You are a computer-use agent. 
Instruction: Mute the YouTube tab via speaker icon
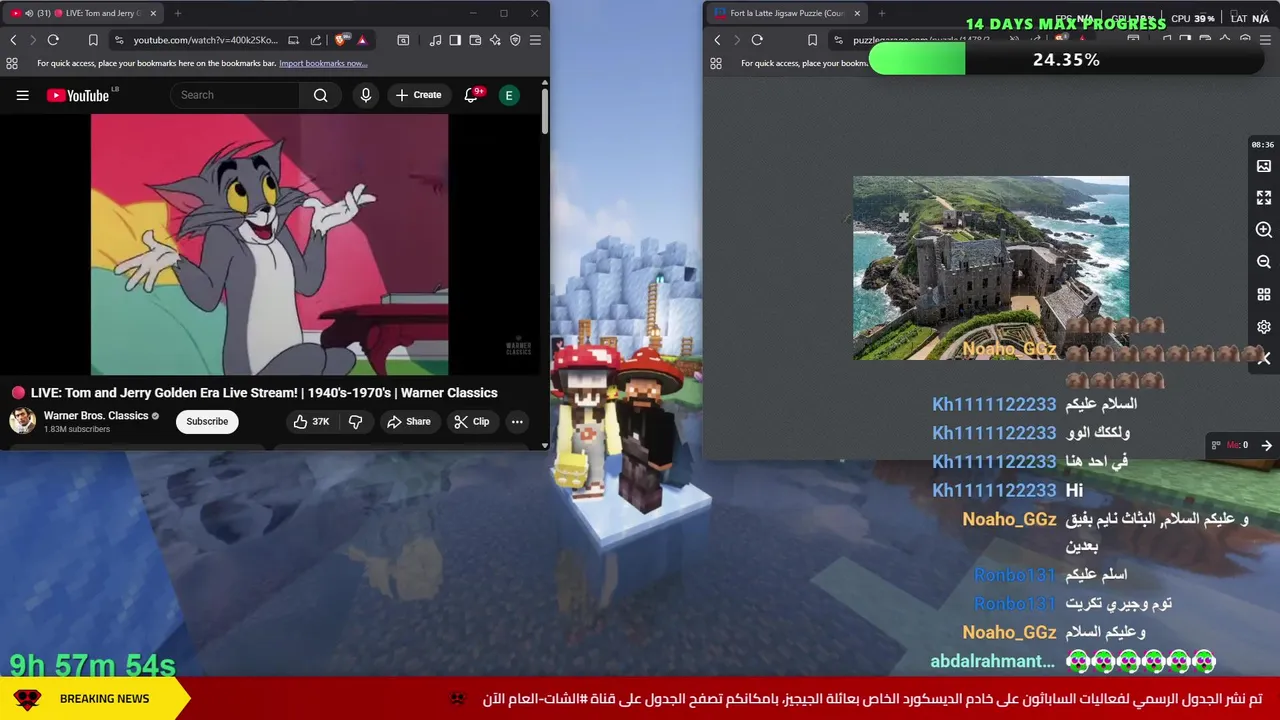(x=27, y=13)
